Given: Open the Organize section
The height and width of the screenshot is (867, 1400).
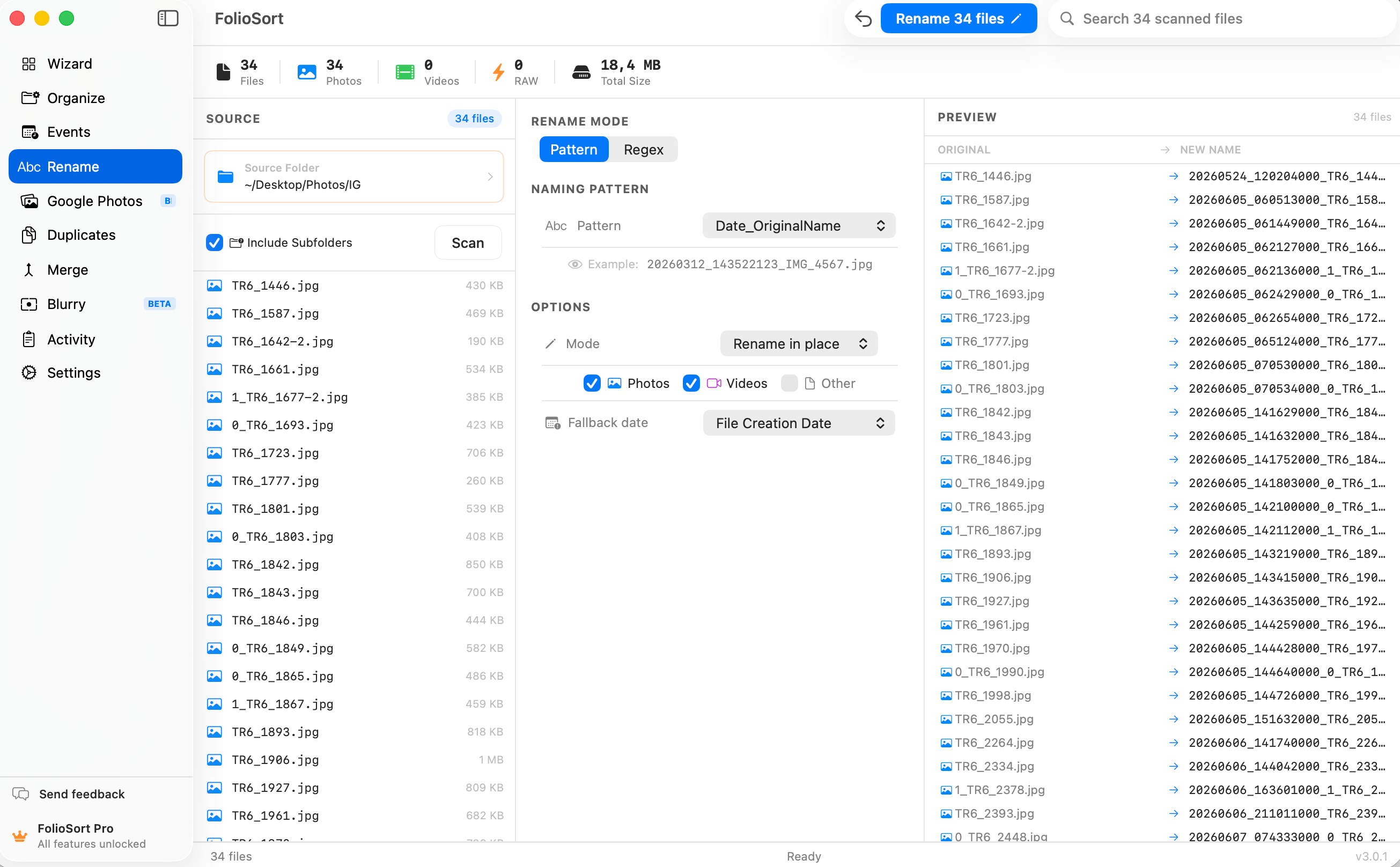Looking at the screenshot, I should [95, 98].
